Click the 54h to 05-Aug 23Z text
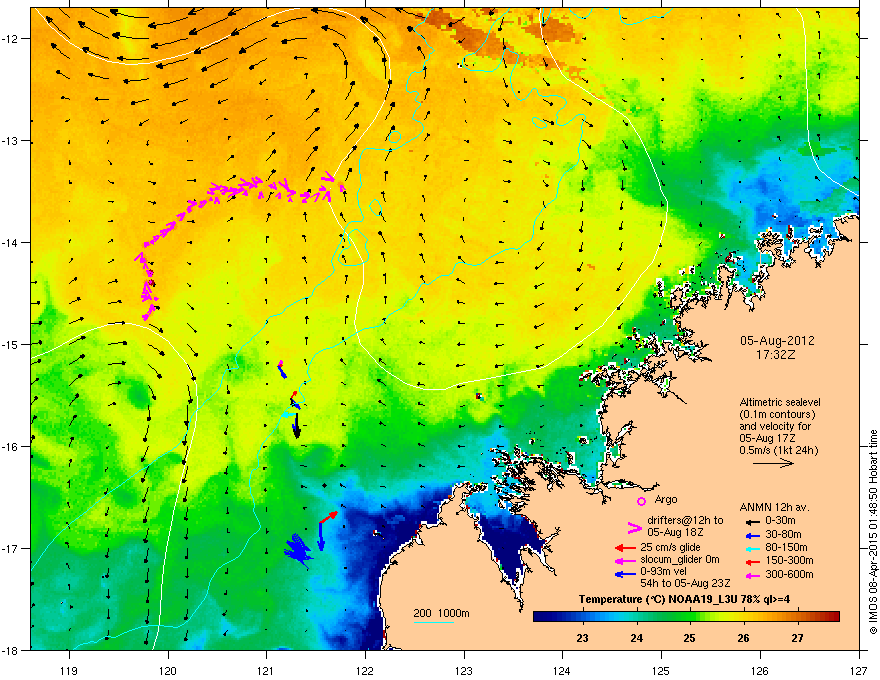 pos(685,583)
